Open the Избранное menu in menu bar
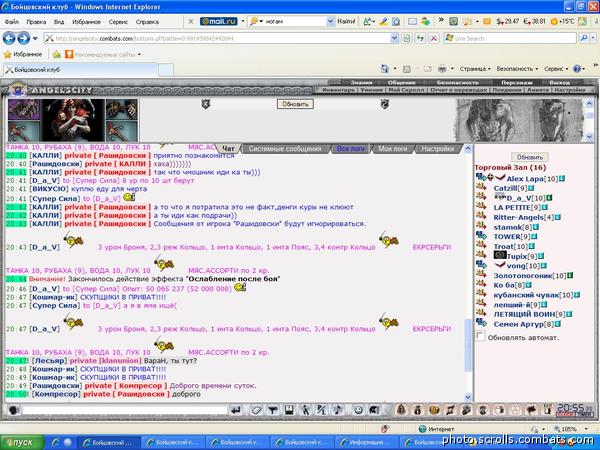This screenshot has width=600, height=450. (86, 22)
